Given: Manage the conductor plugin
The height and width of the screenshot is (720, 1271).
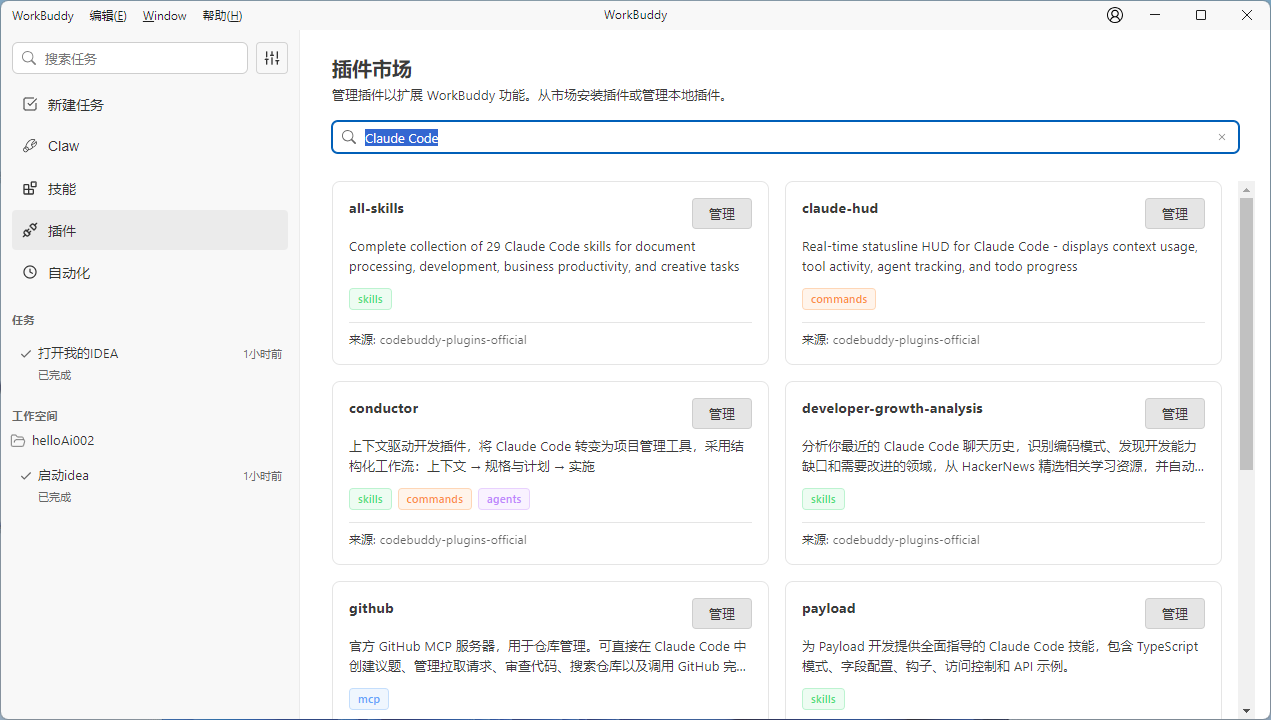Looking at the screenshot, I should [x=722, y=413].
